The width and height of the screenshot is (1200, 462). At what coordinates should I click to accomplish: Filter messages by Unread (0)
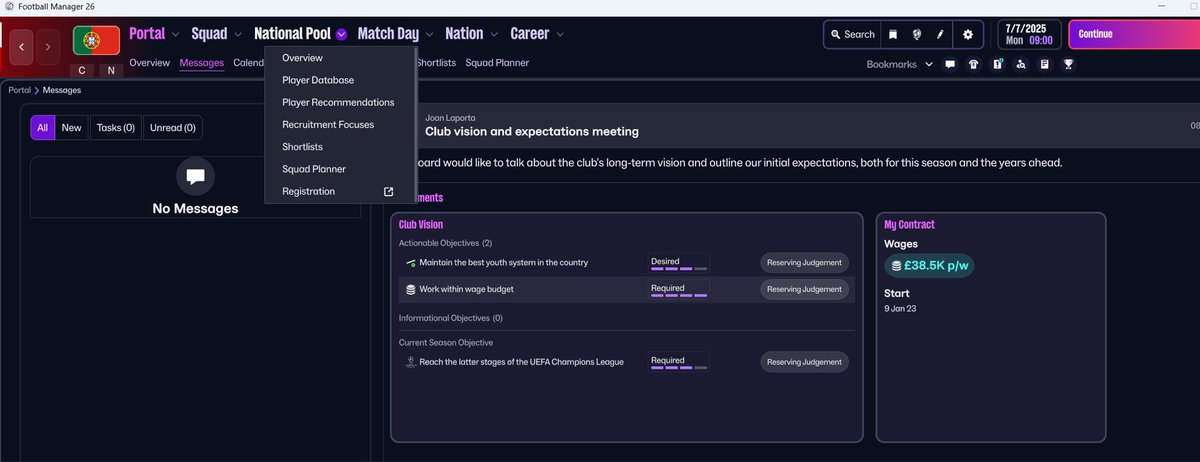[173, 128]
